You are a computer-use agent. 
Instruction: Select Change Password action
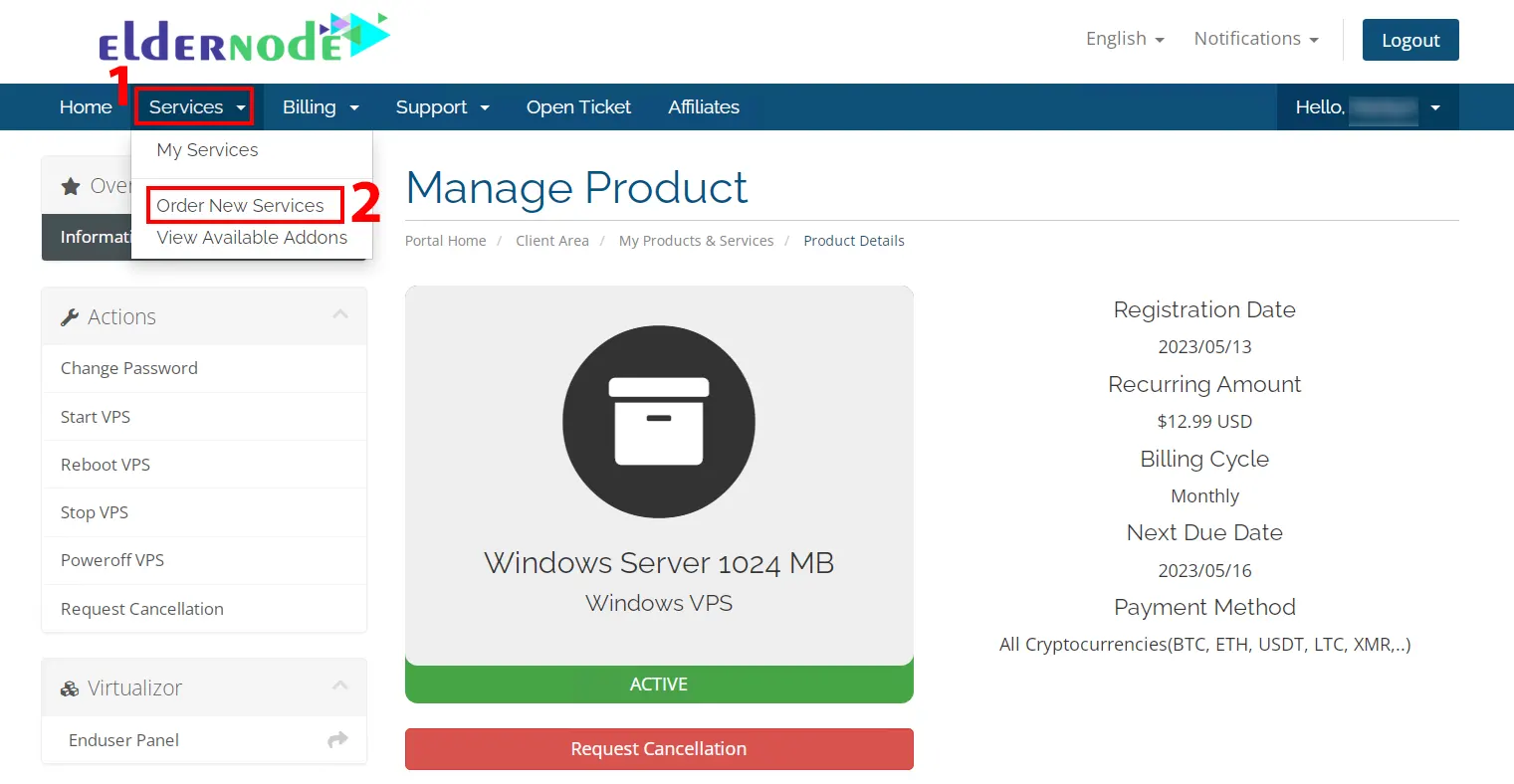pos(129,368)
